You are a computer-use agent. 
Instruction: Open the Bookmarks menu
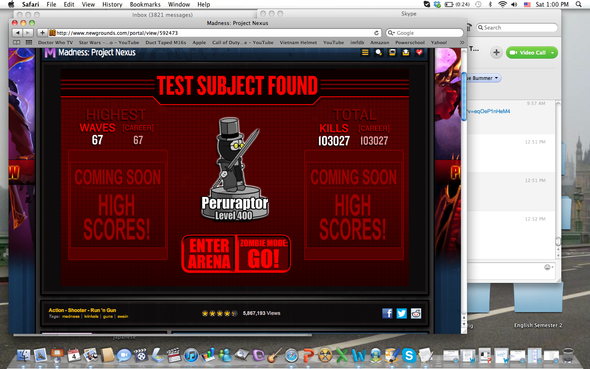tap(145, 5)
